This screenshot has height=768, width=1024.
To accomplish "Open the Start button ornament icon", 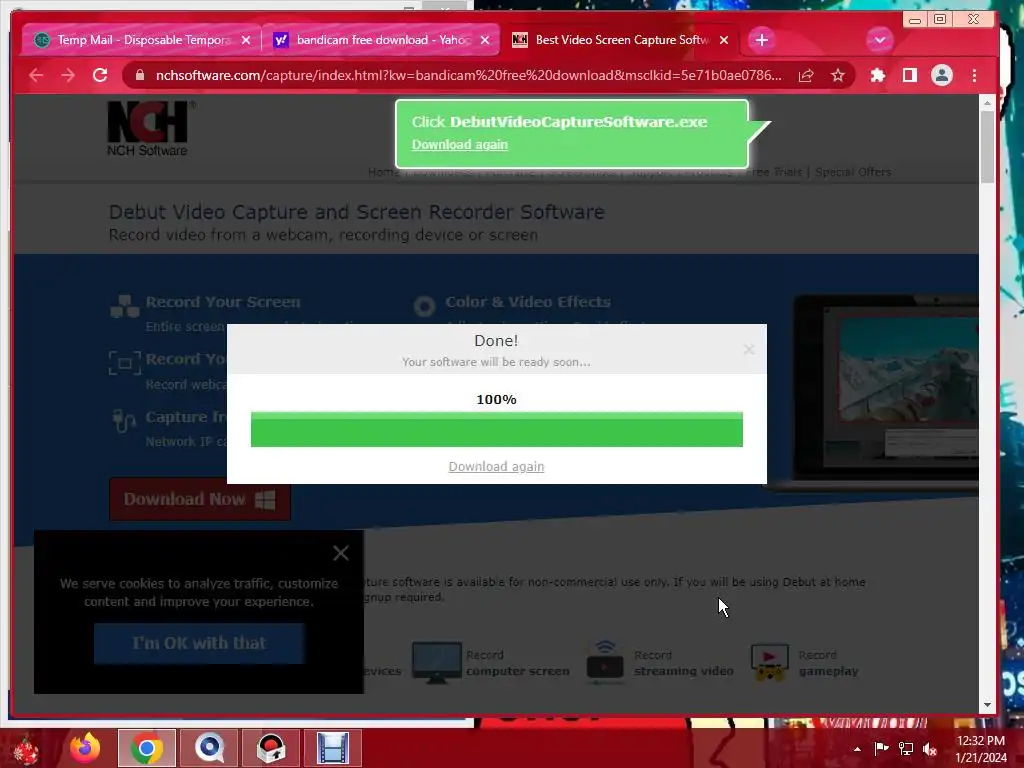I will [x=26, y=749].
